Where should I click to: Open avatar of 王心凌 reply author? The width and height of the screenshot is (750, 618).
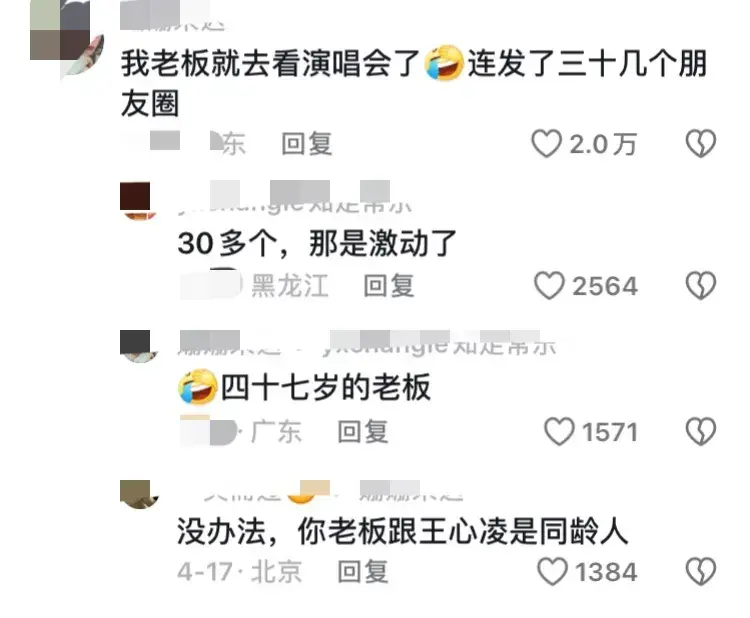coord(139,495)
